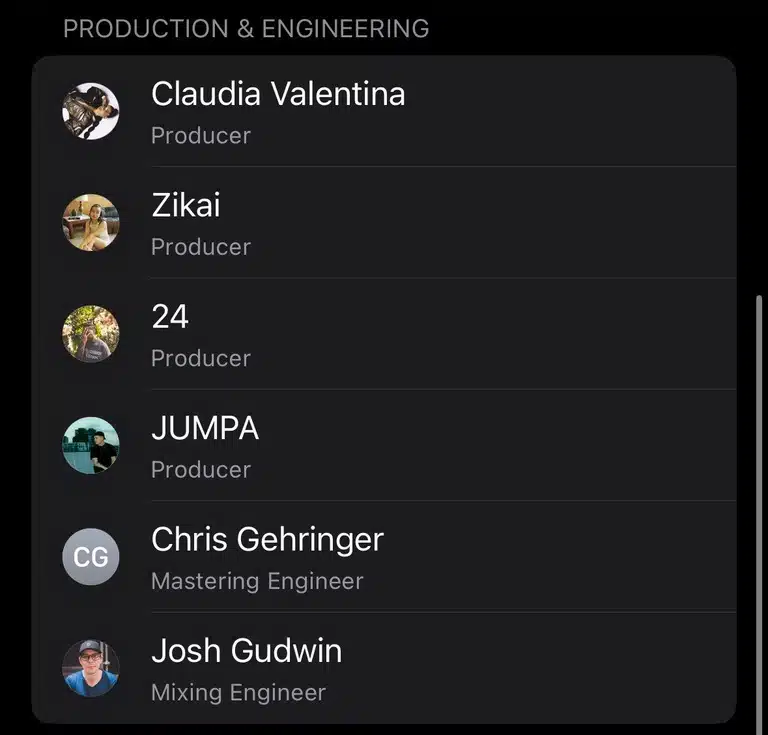Select the avatar for producer 24
Screen dimensions: 768x735
point(91,334)
